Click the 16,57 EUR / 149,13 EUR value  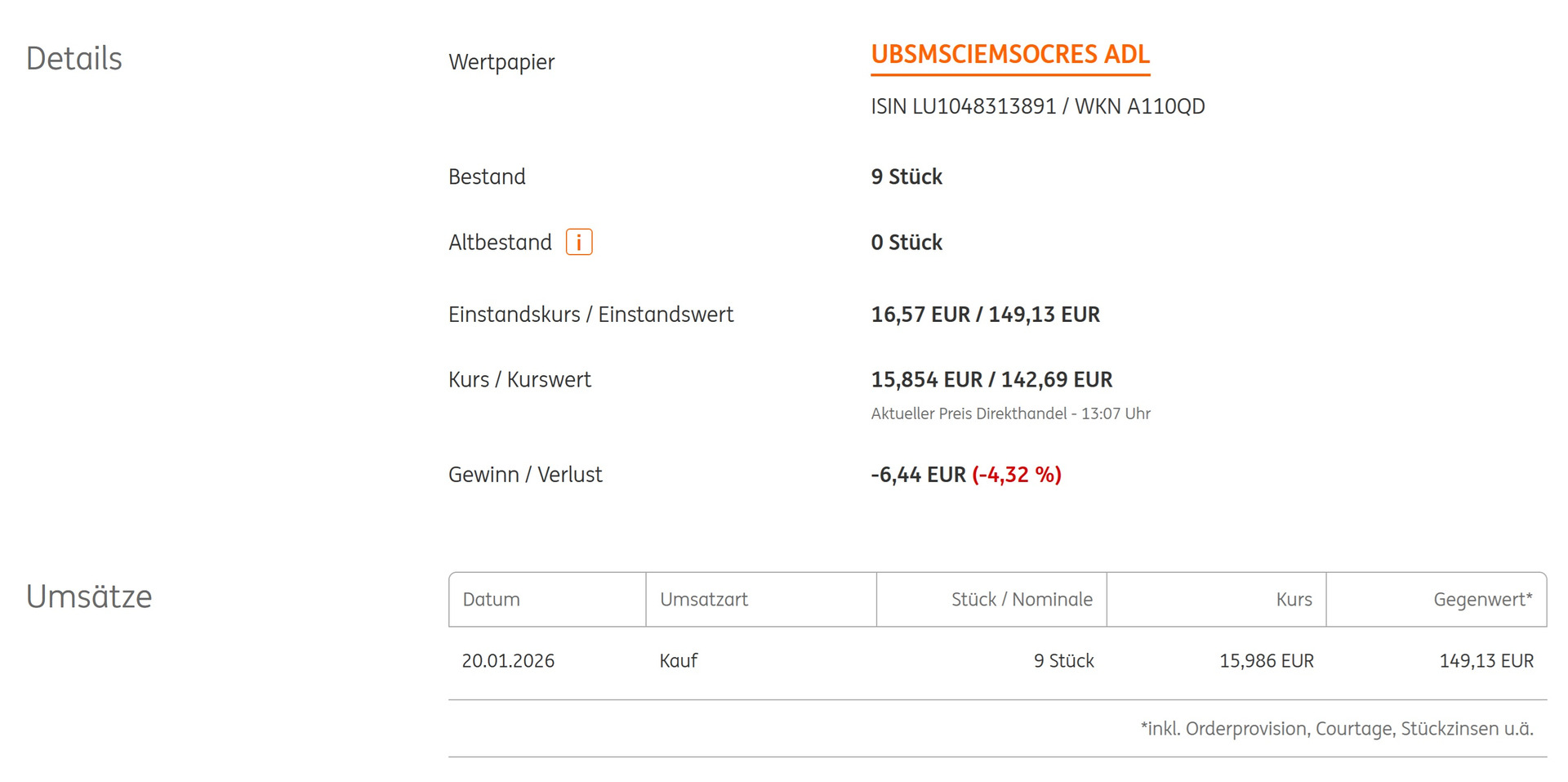pyautogui.click(x=985, y=315)
